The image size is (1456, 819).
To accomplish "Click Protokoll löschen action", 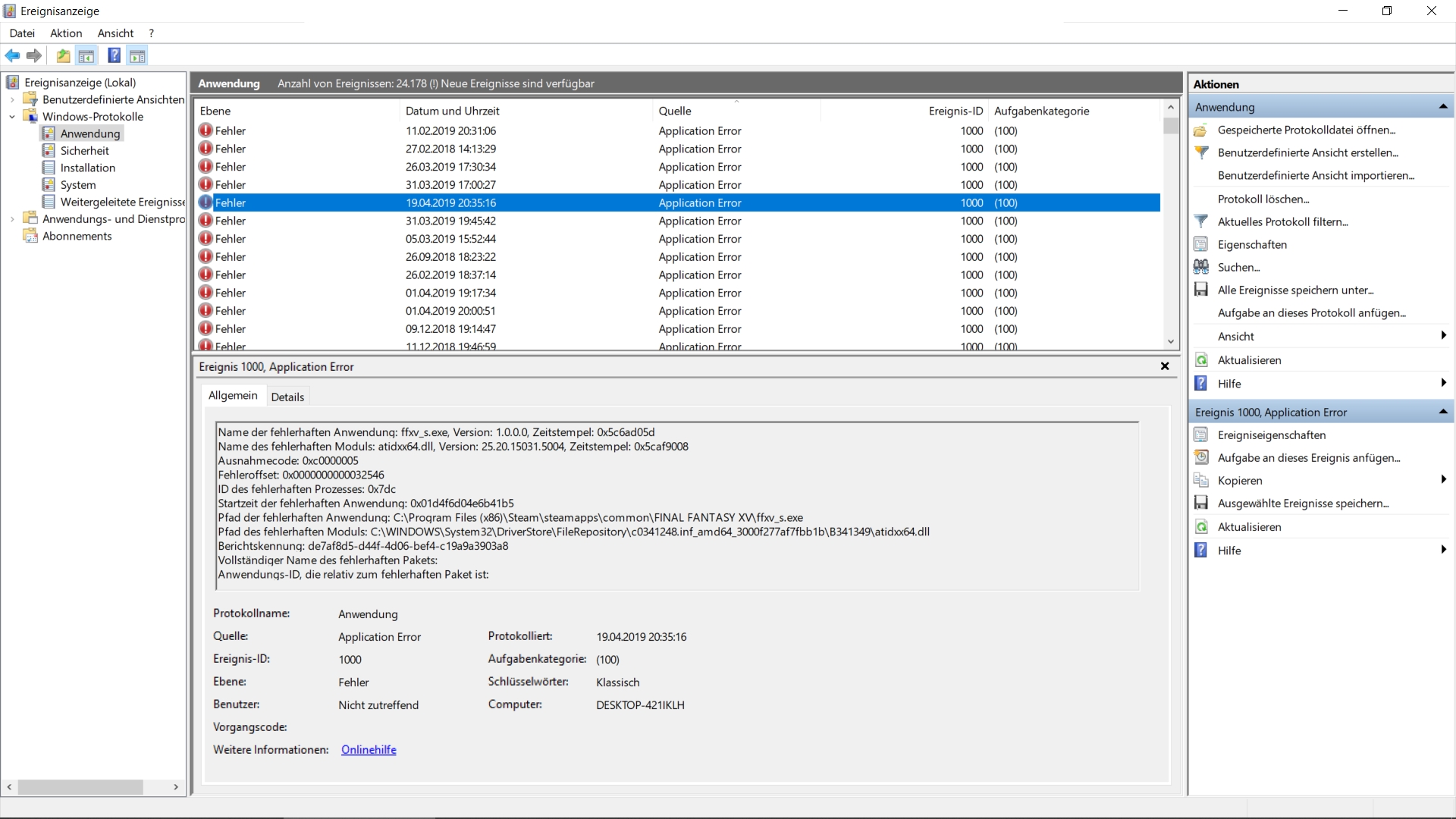I will point(1263,199).
